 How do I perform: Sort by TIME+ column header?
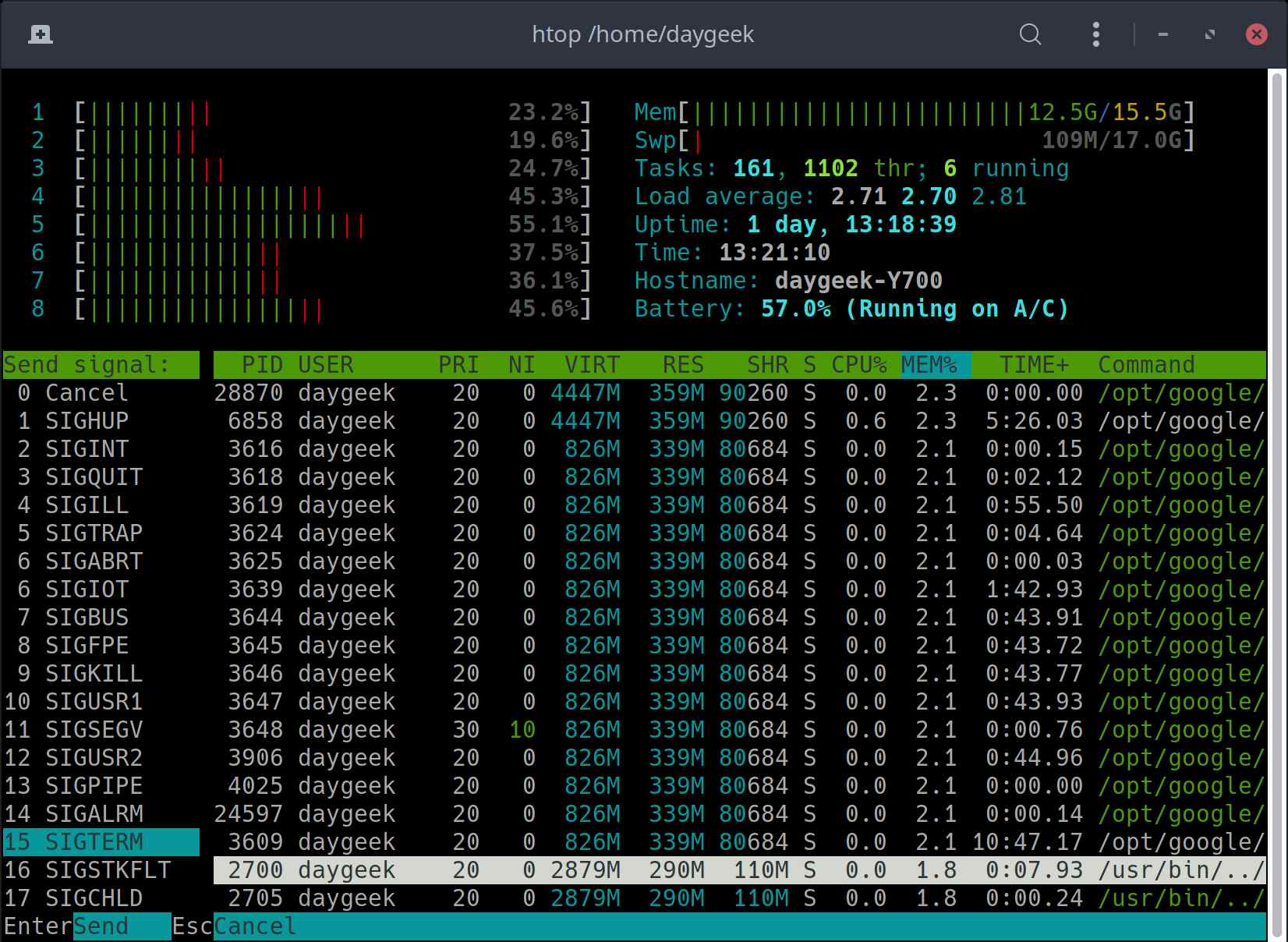pyautogui.click(x=1035, y=365)
